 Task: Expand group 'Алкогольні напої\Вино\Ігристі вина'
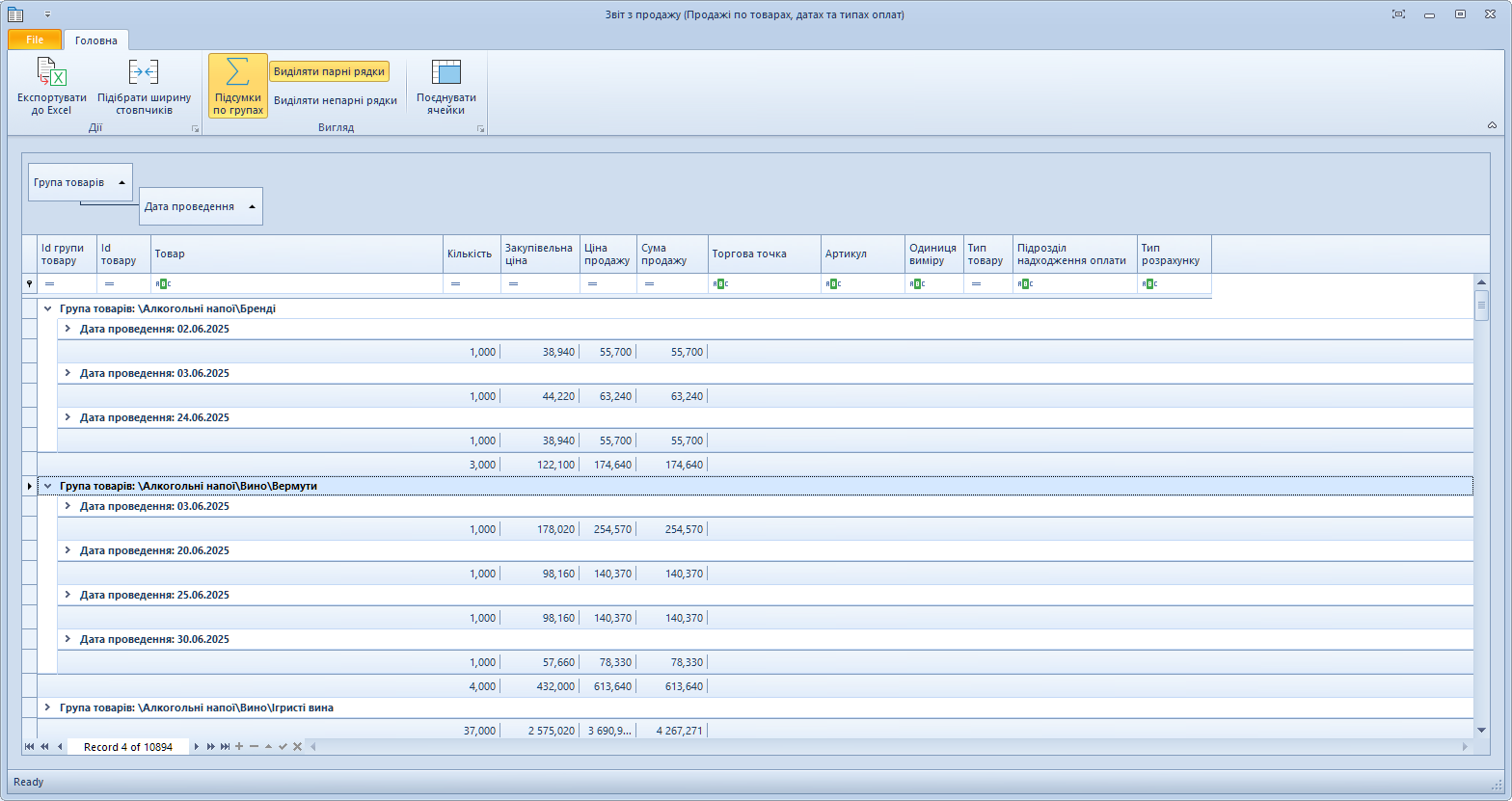47,708
